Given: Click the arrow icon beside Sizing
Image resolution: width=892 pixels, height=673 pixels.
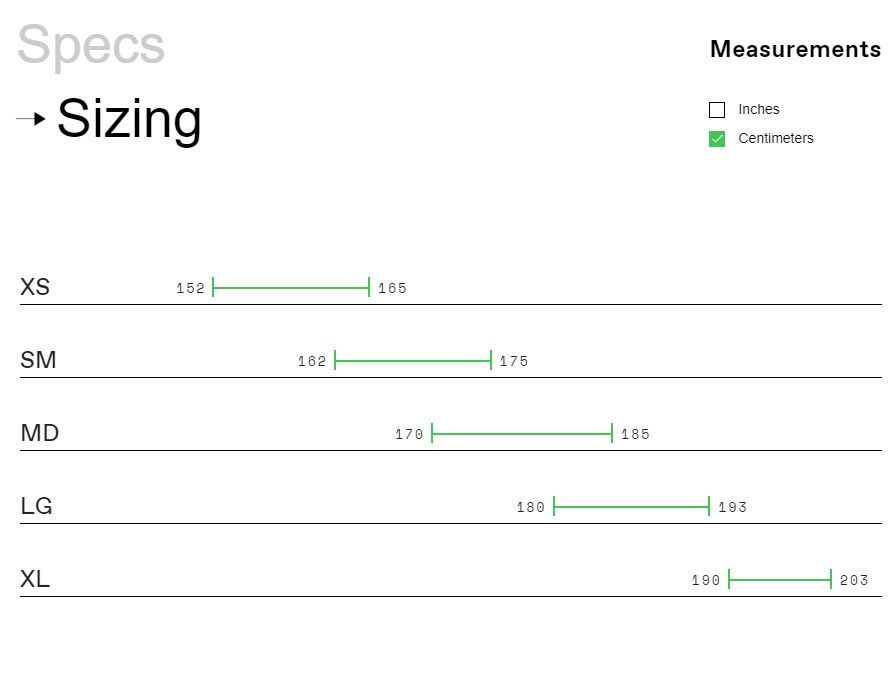Looking at the screenshot, I should coord(30,117).
